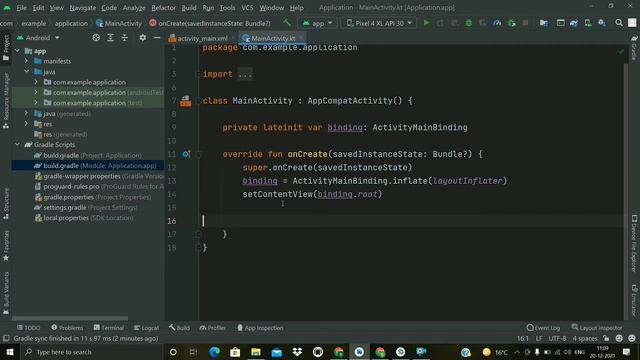Screen dimensions: 640x360
Task: Open the Logcat tool window
Action: click(147, 328)
